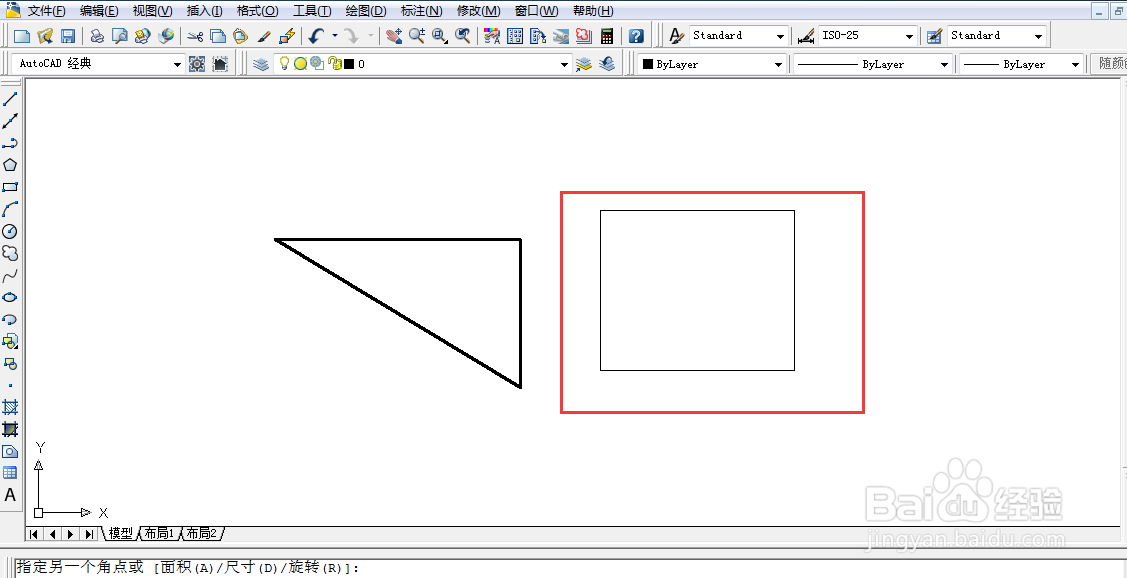The height and width of the screenshot is (578, 1127).
Task: Toggle layer 0 viewport freeze
Action: (316, 63)
